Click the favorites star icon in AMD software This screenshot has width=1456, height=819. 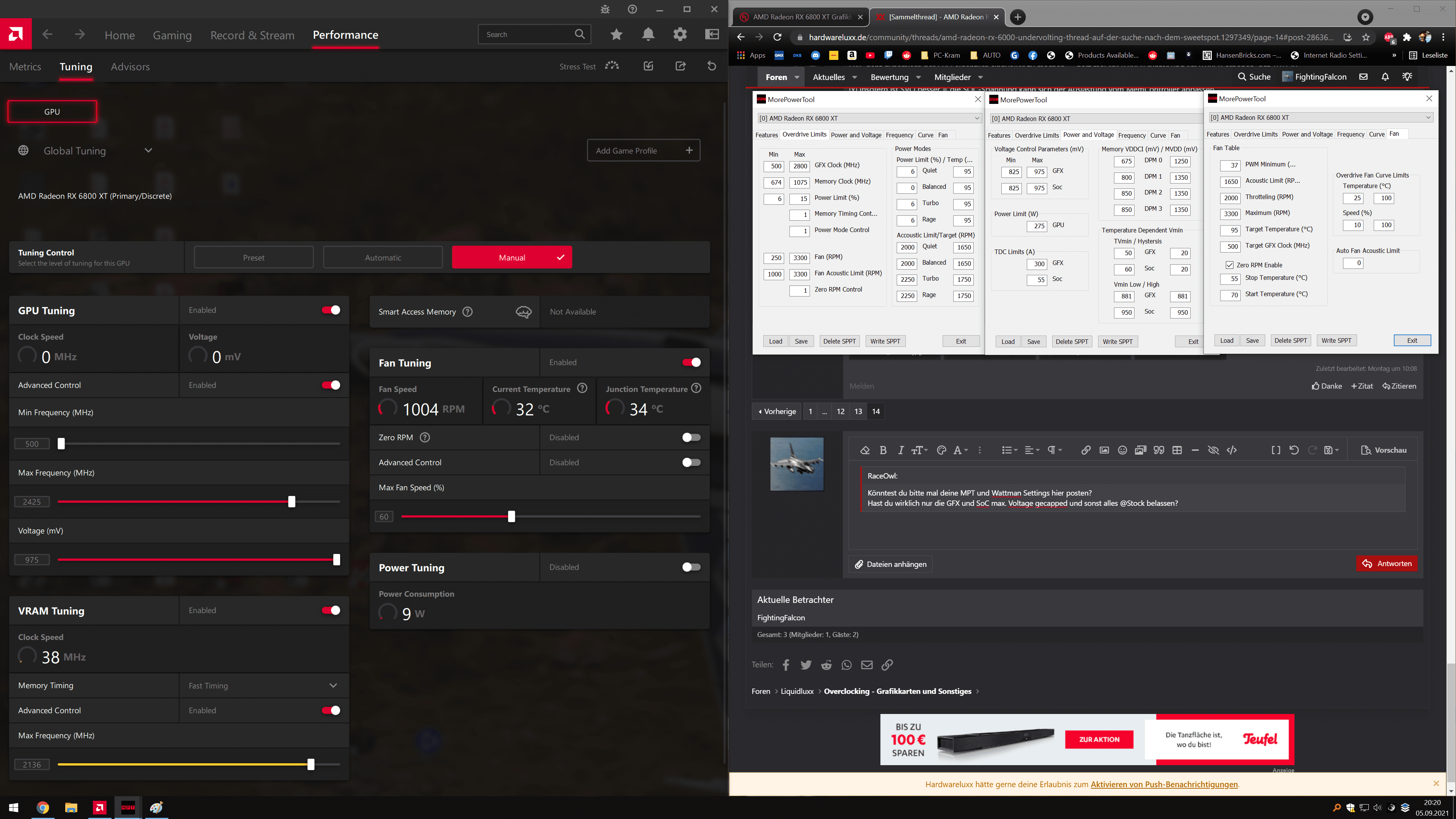616,35
